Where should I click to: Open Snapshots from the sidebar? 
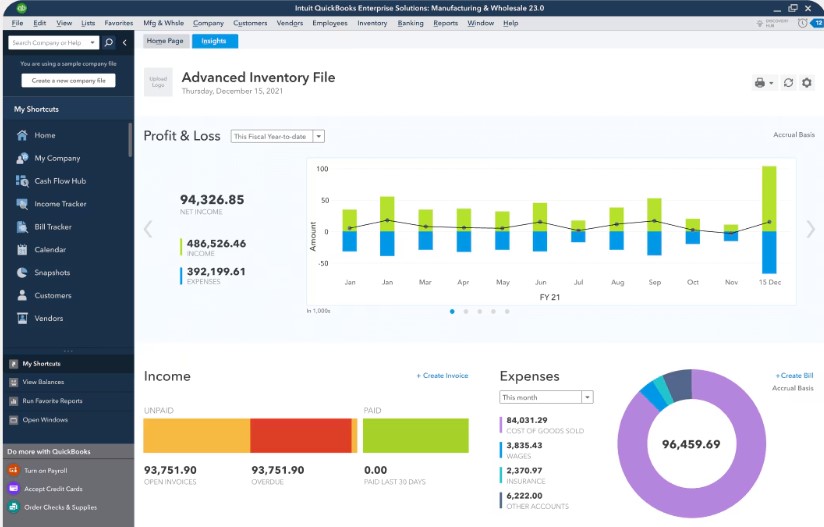tap(52, 273)
